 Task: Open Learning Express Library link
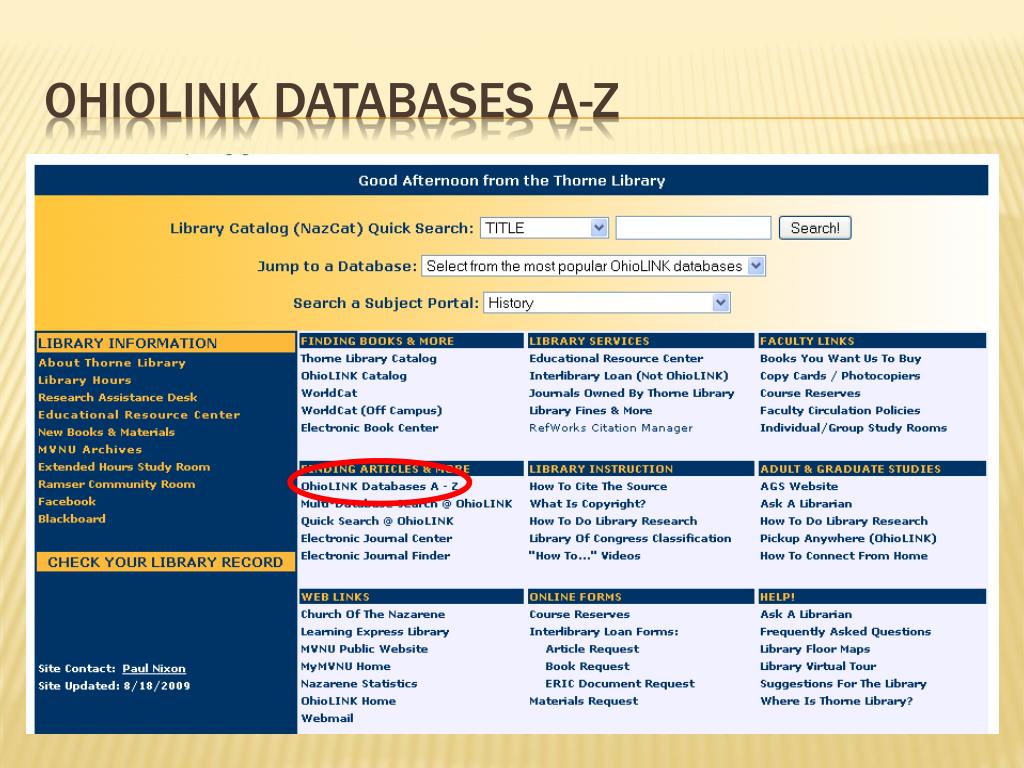tap(374, 632)
